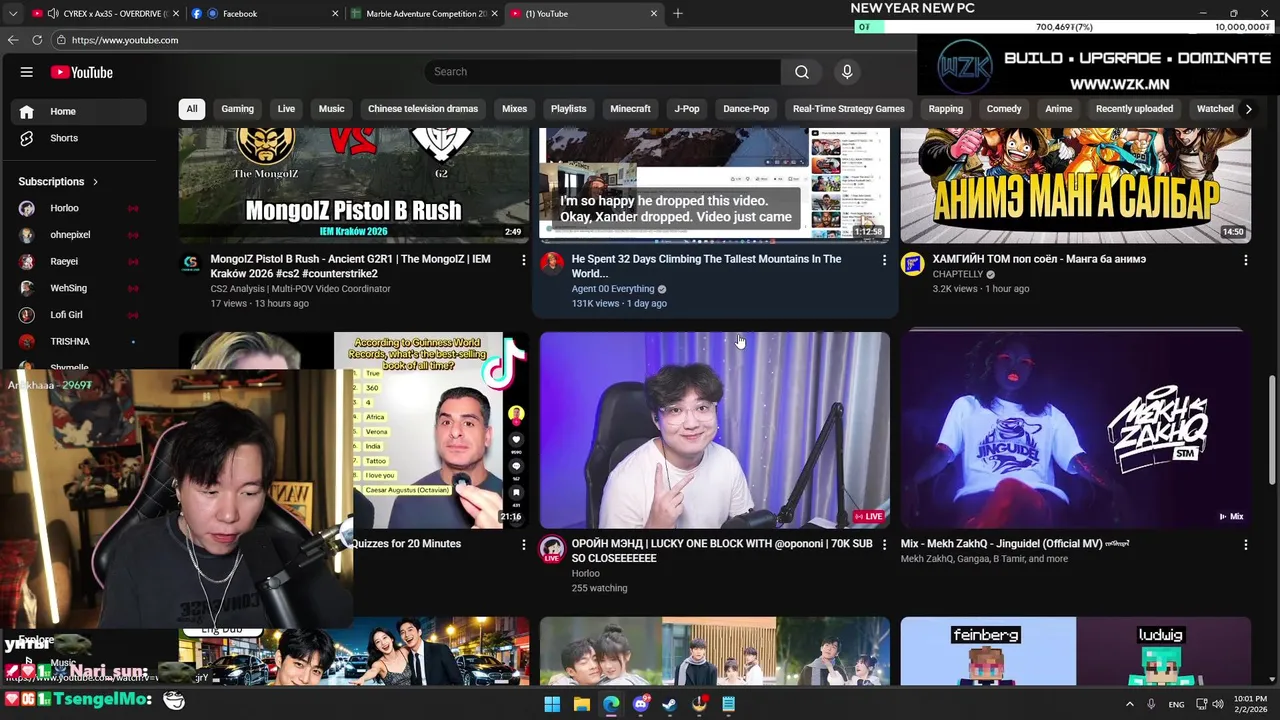The image size is (1280, 720).
Task: Open options menu for ХАМГИЙН ТОМ поп соёл video
Action: pyautogui.click(x=1245, y=260)
